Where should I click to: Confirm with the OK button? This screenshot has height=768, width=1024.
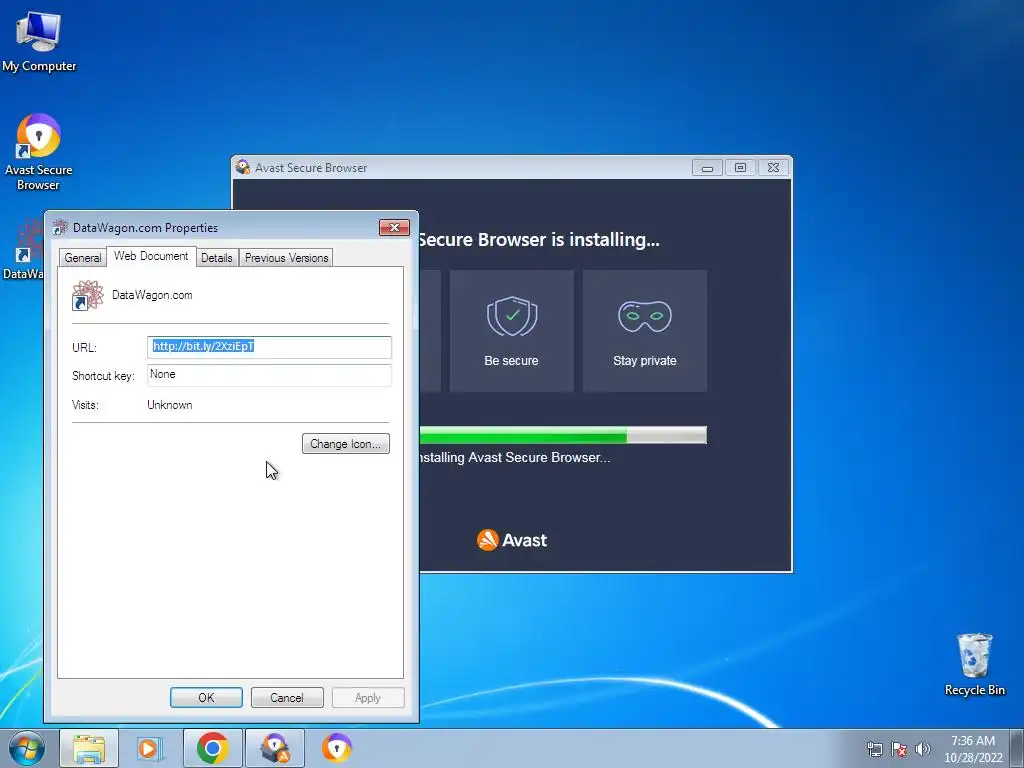(x=206, y=697)
